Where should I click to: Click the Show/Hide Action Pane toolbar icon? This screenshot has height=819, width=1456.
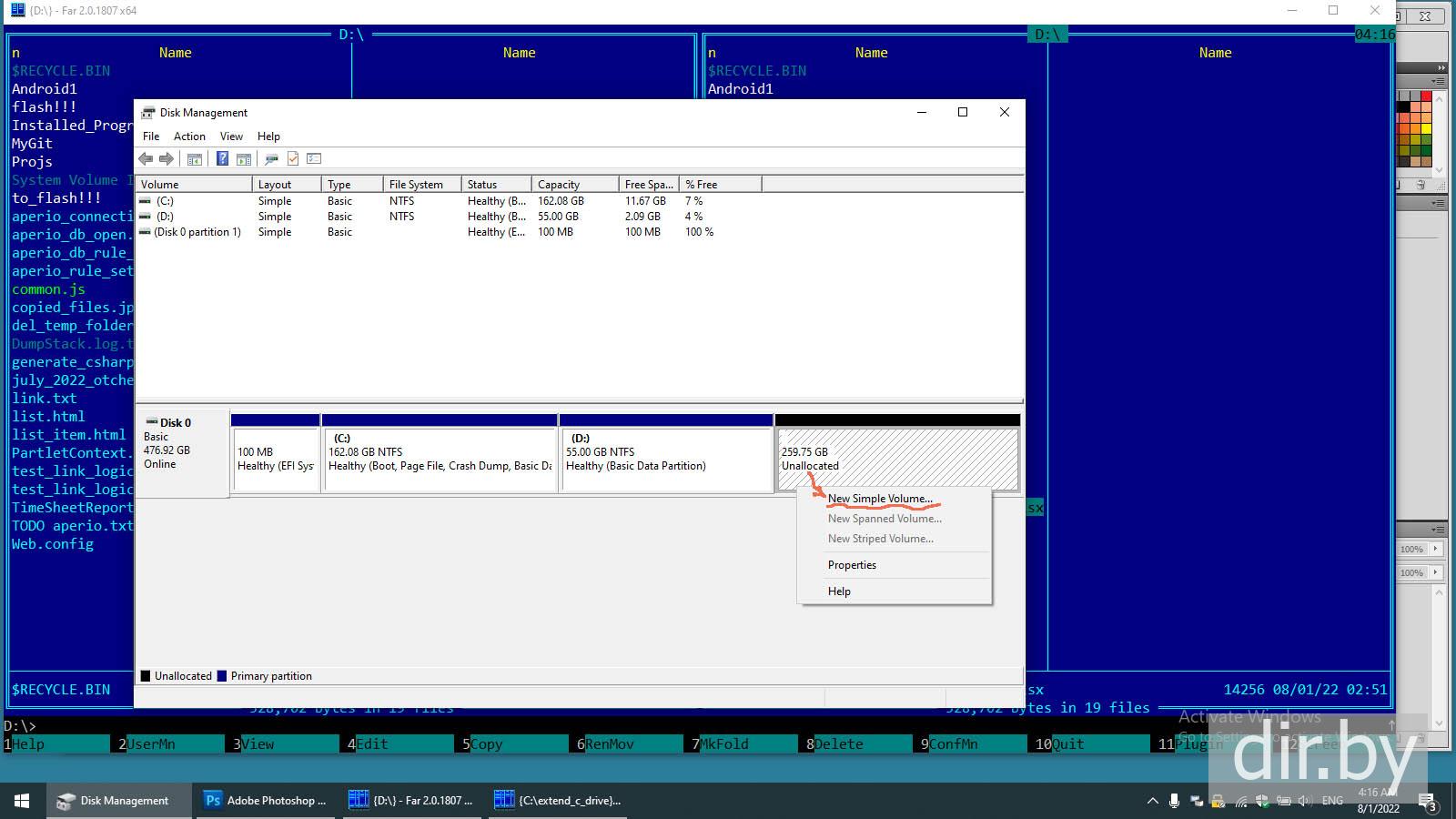[244, 159]
